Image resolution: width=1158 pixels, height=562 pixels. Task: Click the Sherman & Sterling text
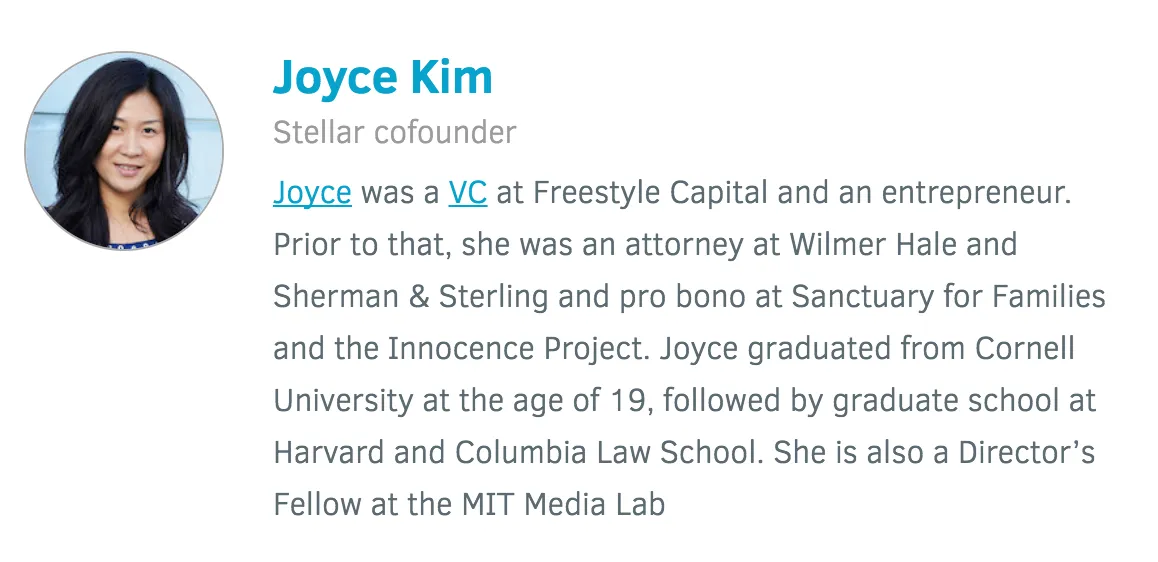(411, 296)
